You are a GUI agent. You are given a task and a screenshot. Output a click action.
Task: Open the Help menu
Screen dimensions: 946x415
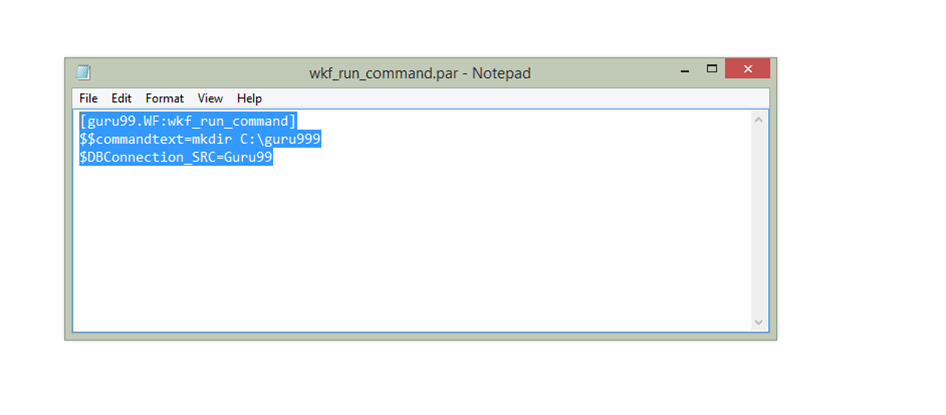pyautogui.click(x=249, y=98)
